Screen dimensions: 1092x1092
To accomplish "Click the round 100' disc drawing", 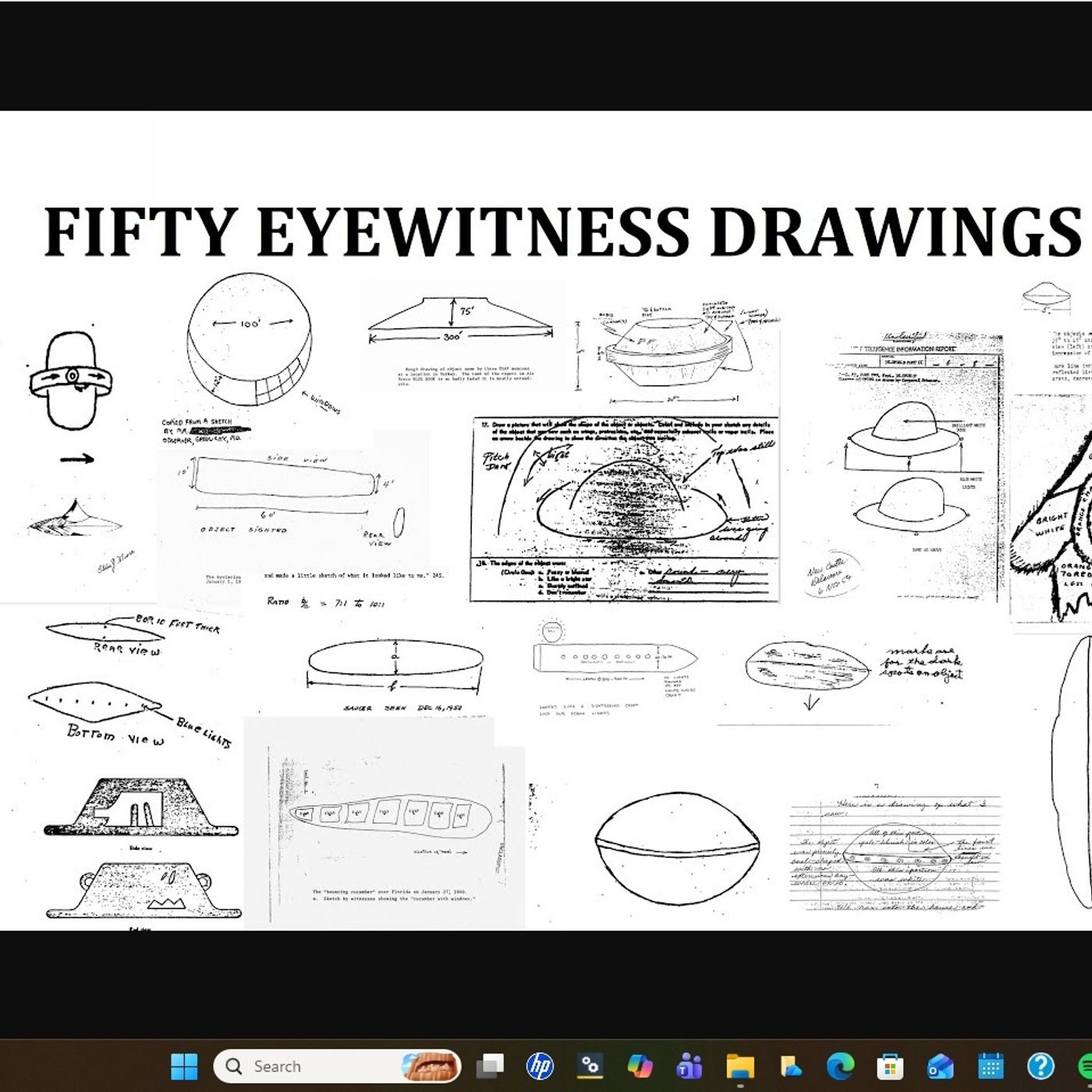I will [x=251, y=341].
